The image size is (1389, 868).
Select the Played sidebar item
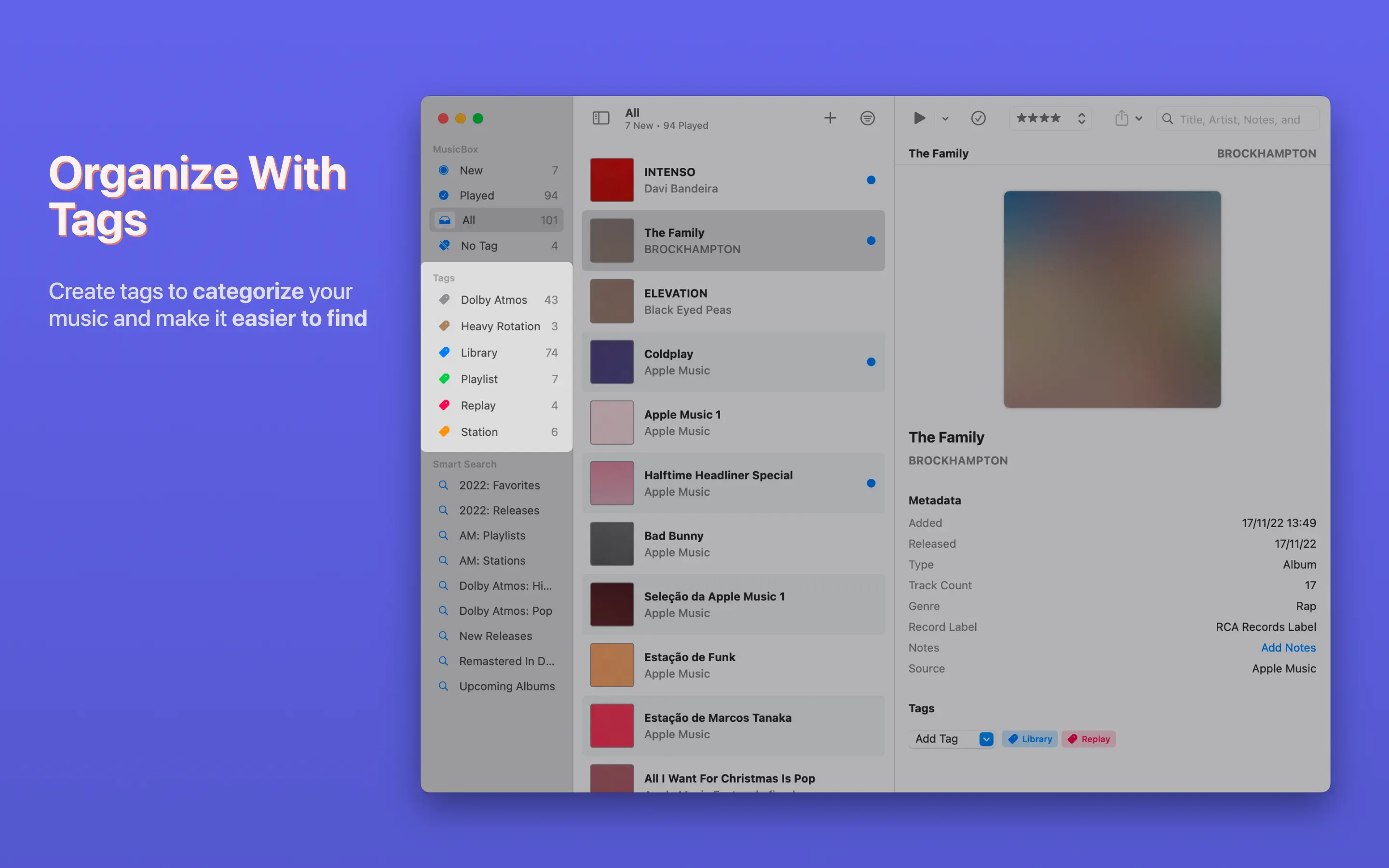477,195
